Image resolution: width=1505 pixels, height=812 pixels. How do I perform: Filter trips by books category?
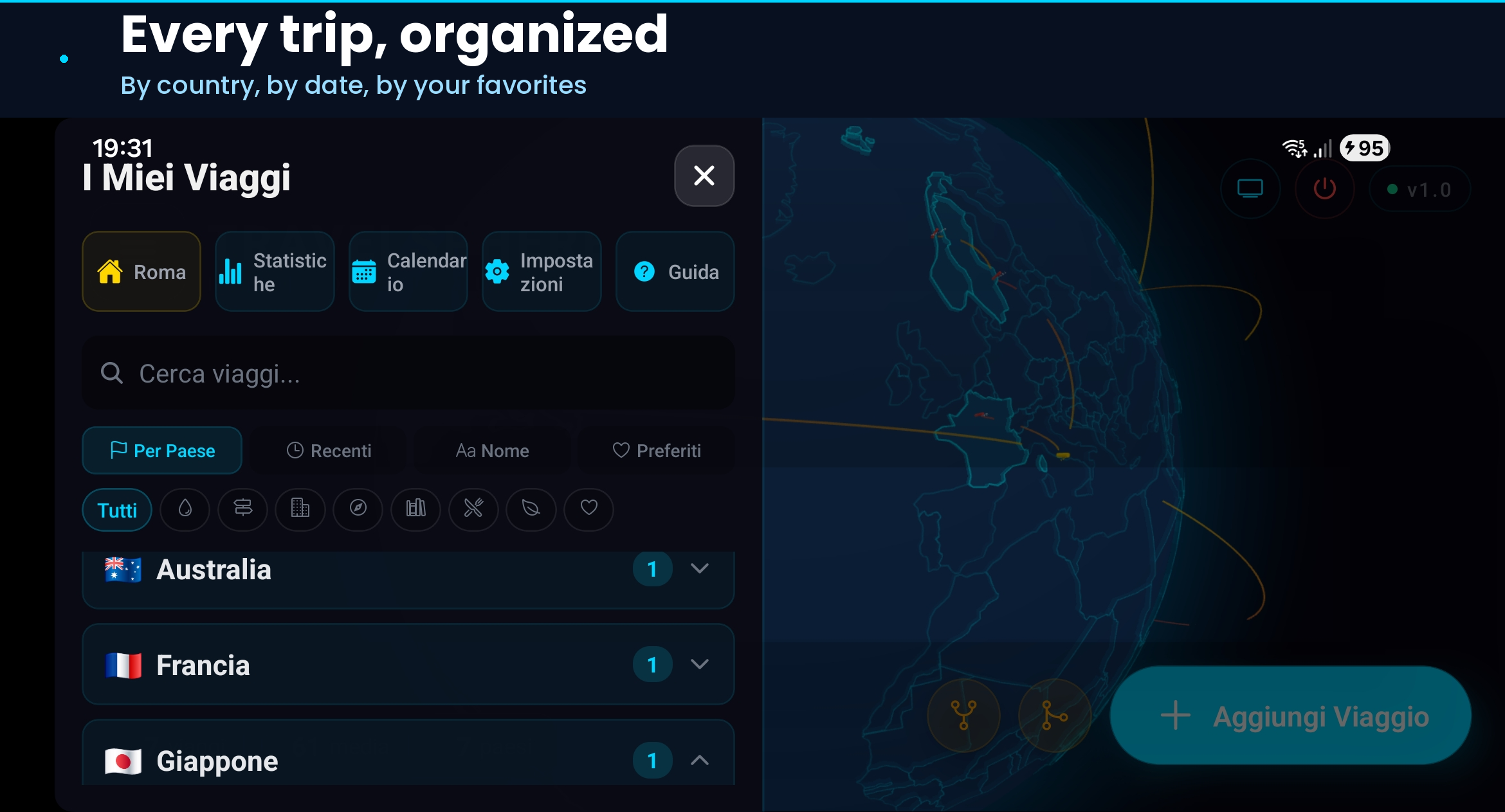416,509
